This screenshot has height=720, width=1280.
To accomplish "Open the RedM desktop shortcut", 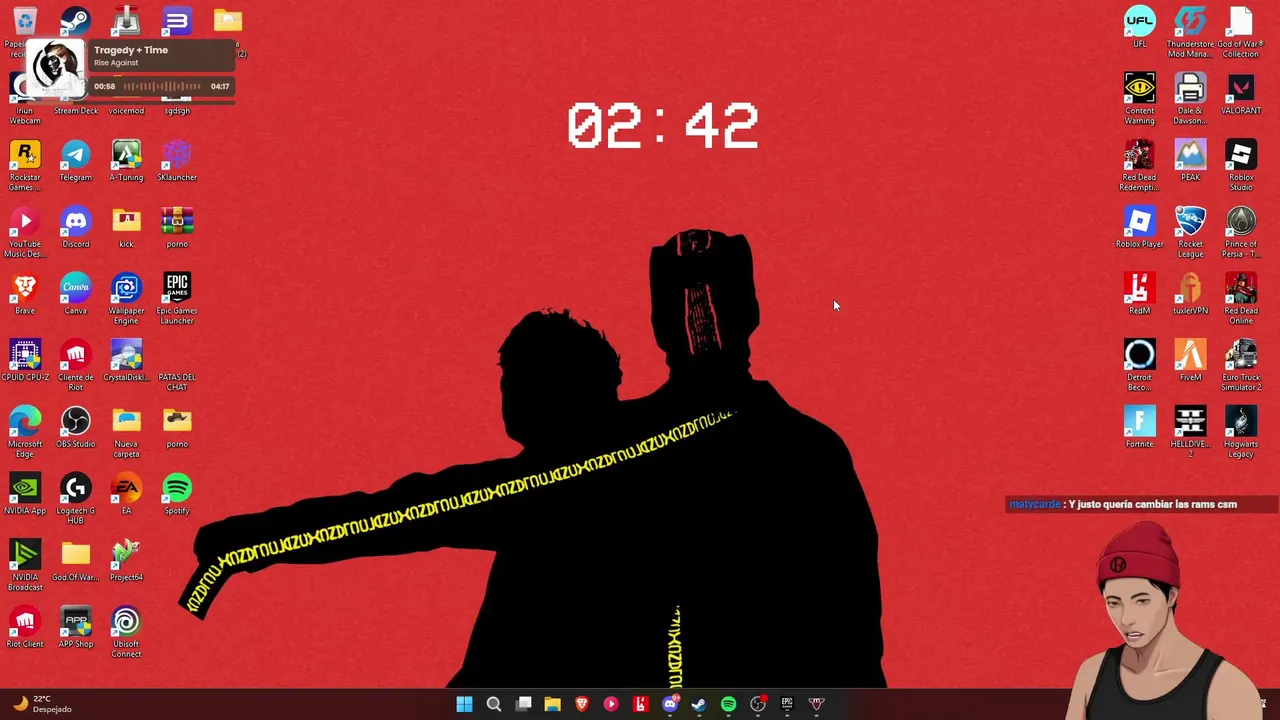I will (x=1139, y=294).
